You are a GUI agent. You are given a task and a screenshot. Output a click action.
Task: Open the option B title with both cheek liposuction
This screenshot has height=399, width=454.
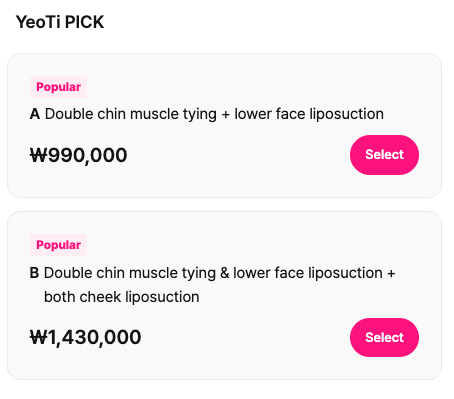[219, 285]
